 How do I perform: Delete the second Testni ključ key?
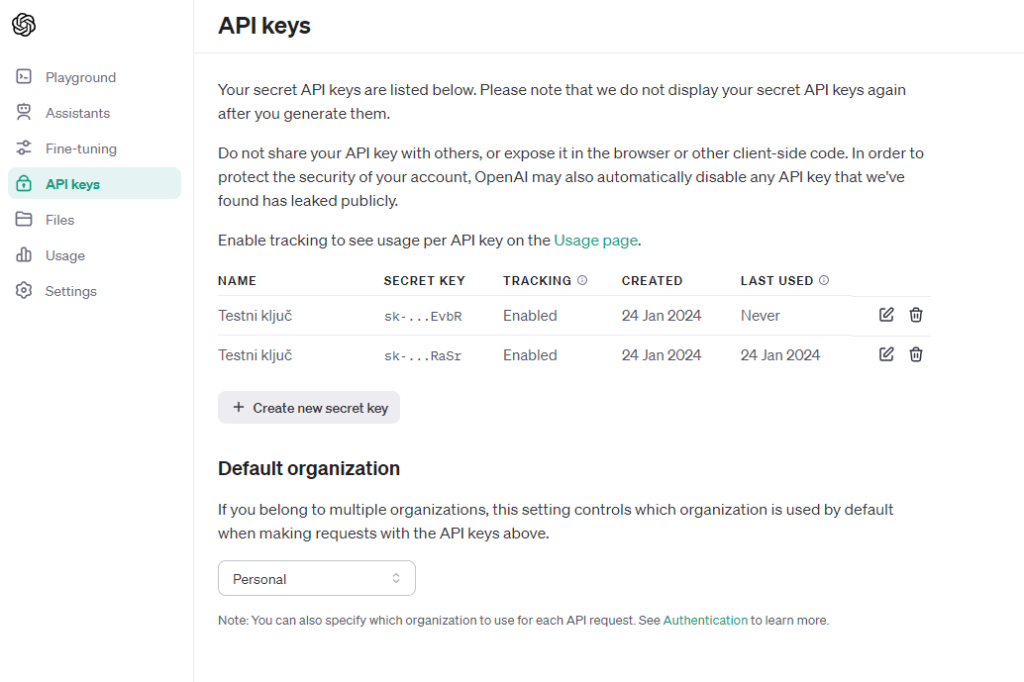click(916, 354)
